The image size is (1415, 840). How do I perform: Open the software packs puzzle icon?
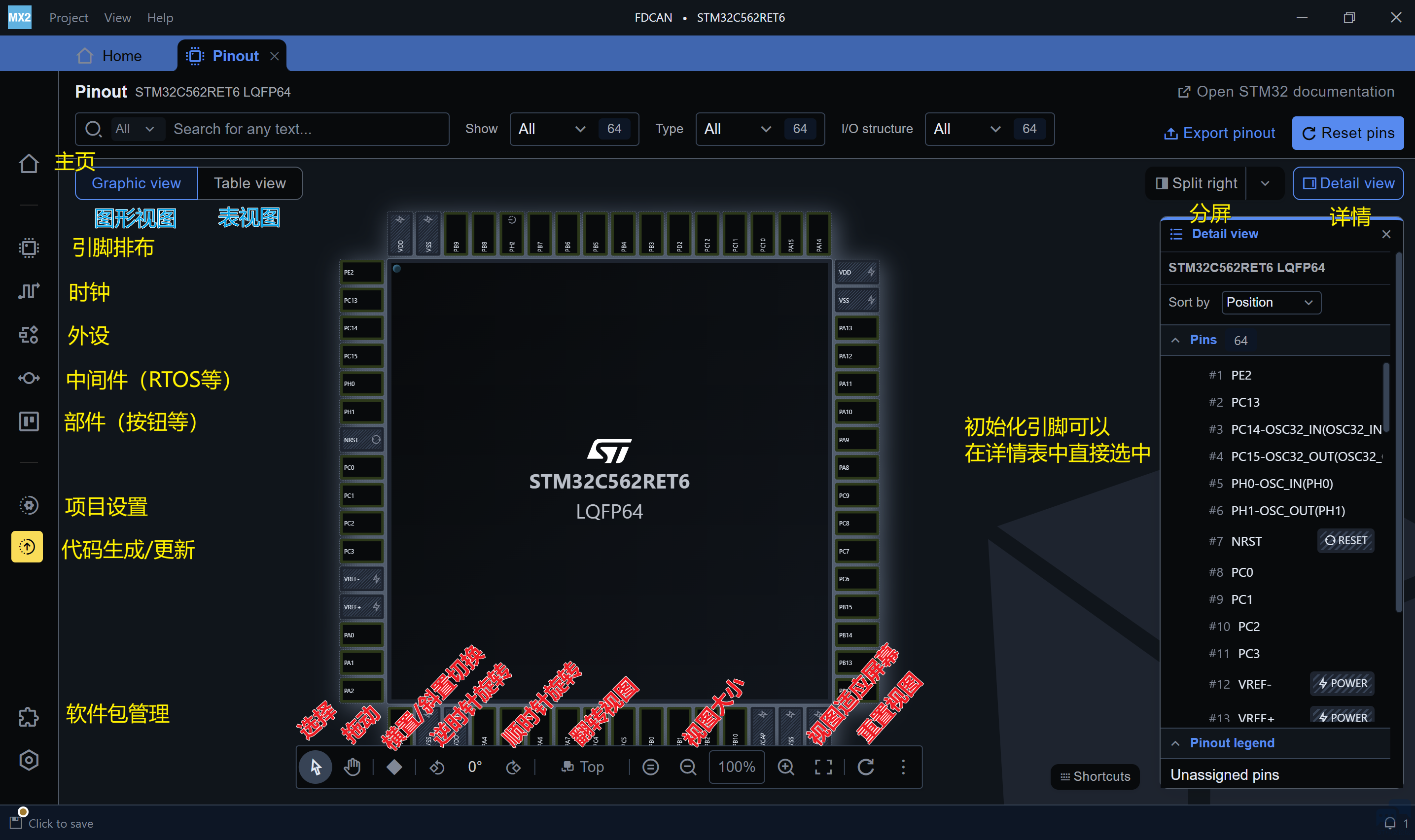28,717
